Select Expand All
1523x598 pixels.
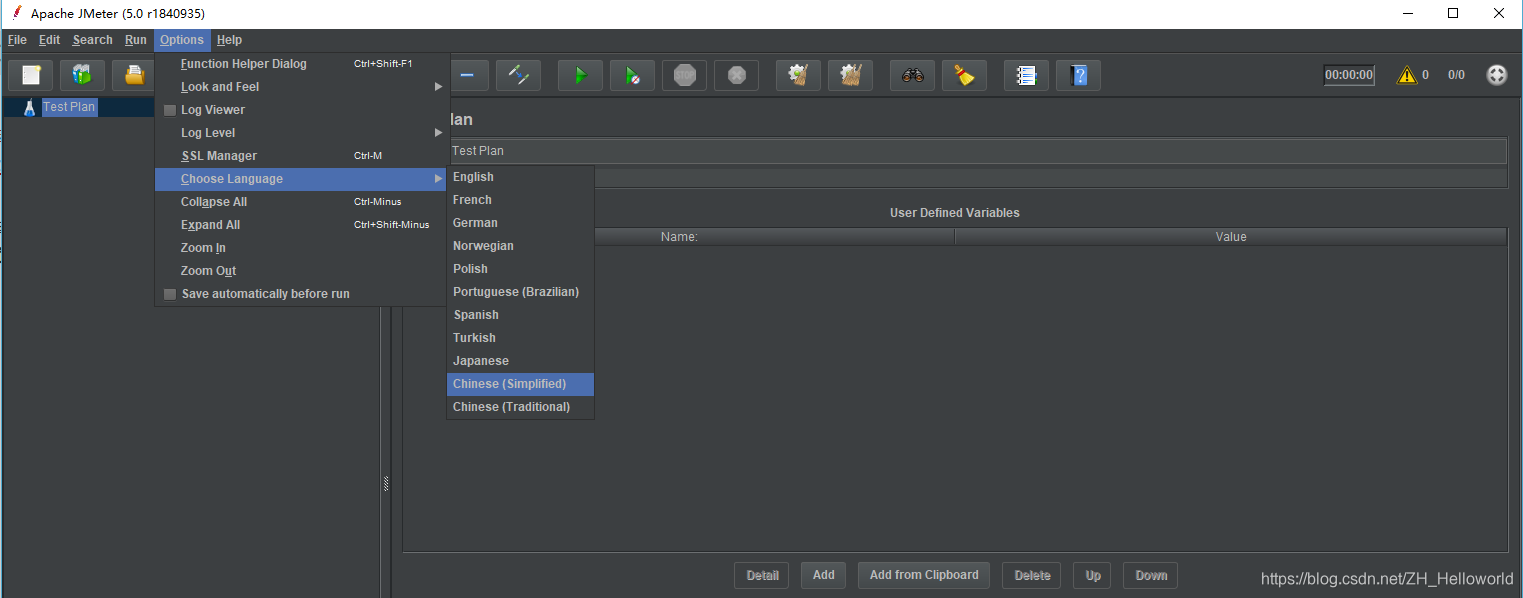[x=302, y=225]
